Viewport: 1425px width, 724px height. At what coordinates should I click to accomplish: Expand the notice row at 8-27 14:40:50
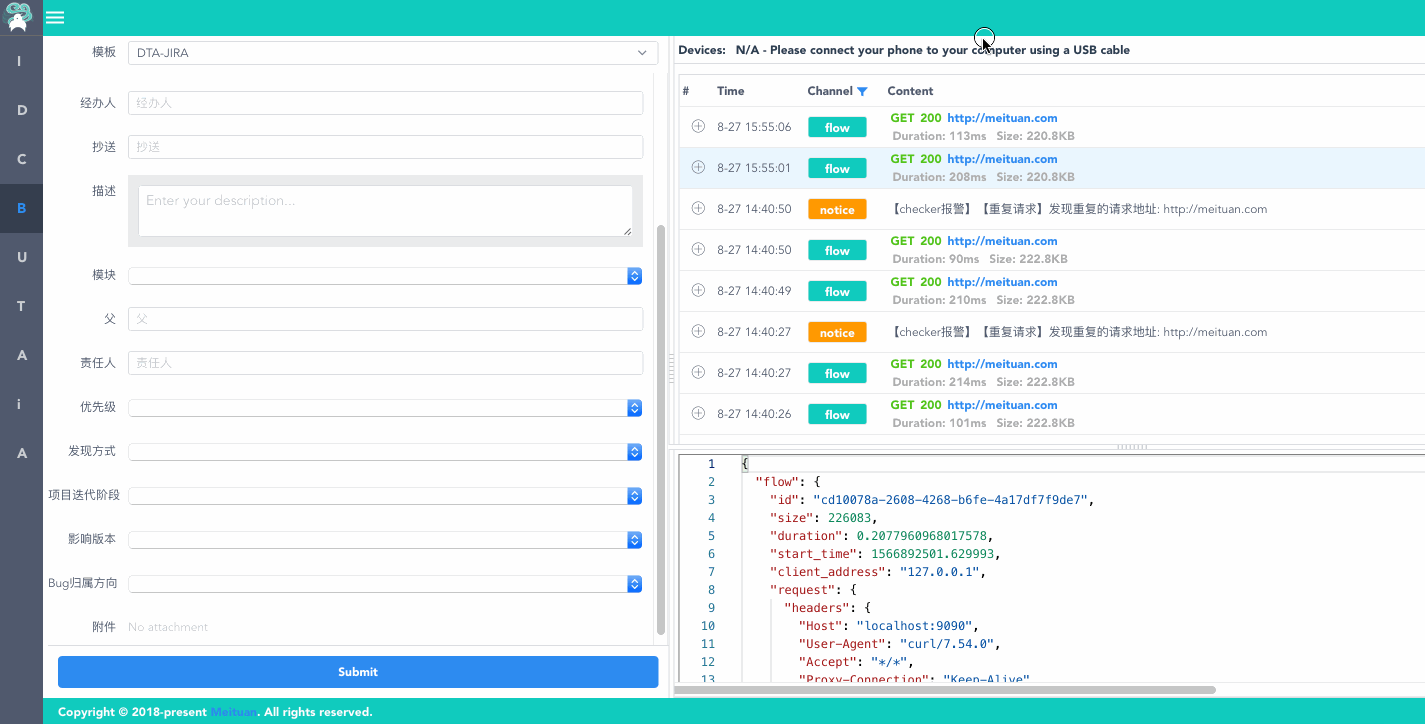click(x=698, y=208)
